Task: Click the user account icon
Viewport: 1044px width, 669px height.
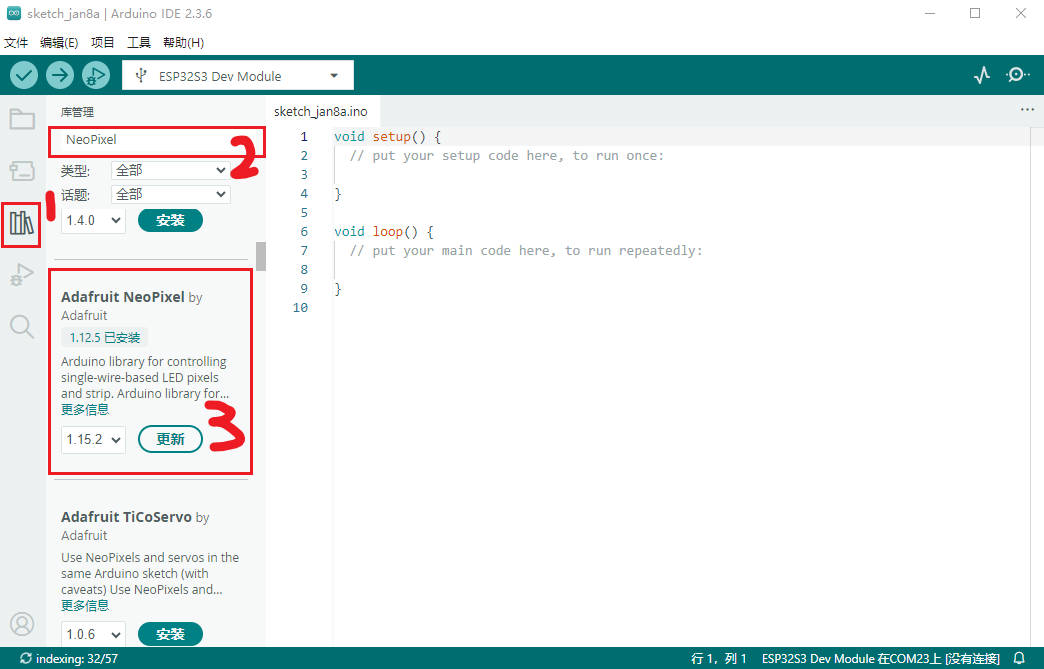Action: tap(22, 624)
